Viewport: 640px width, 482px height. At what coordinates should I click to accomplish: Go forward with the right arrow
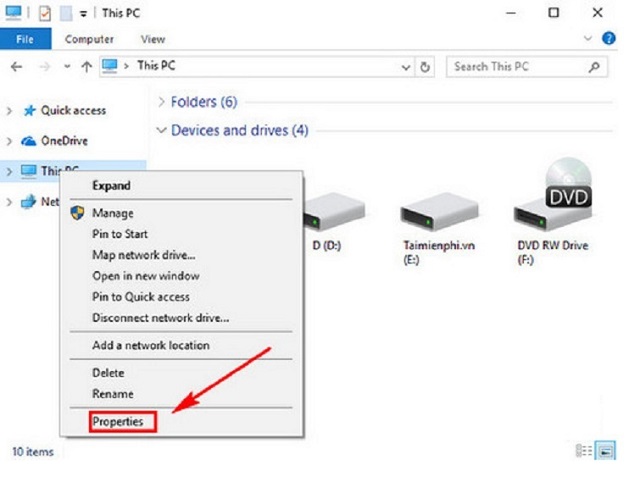coord(45,67)
